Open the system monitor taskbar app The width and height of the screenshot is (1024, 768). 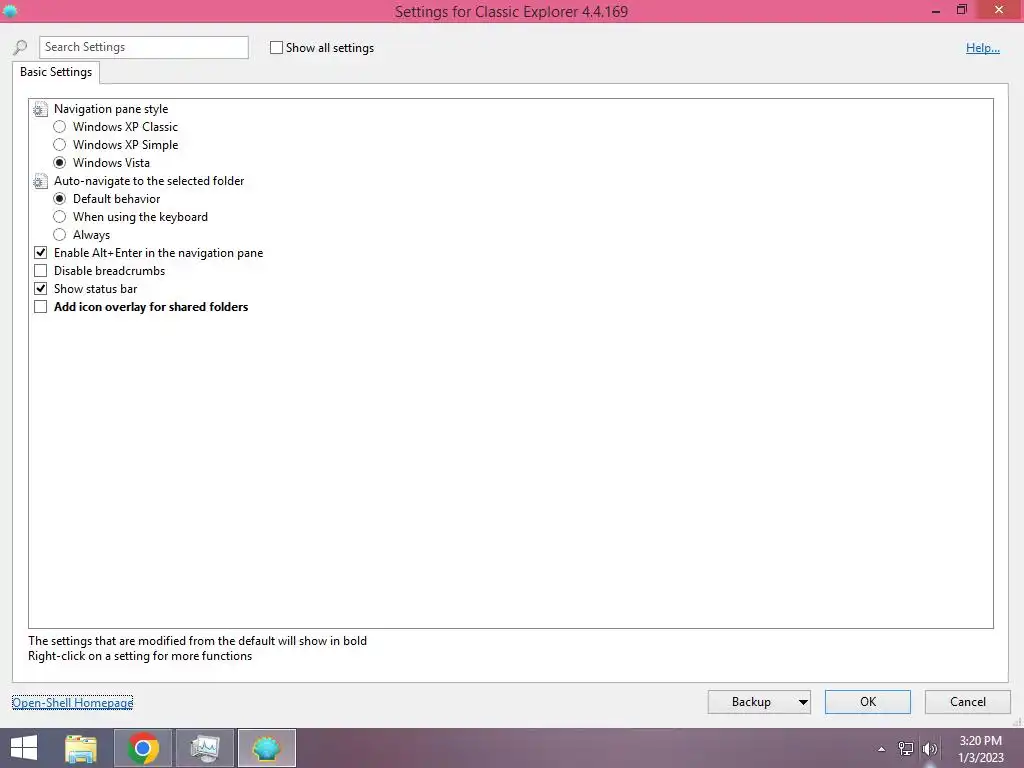pos(205,748)
